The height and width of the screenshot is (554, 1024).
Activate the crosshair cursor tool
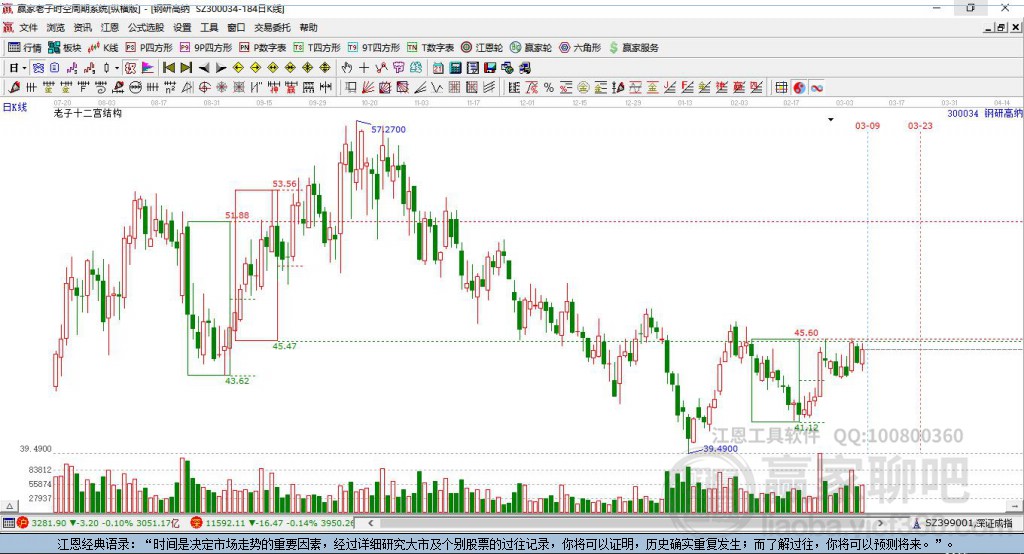click(364, 68)
